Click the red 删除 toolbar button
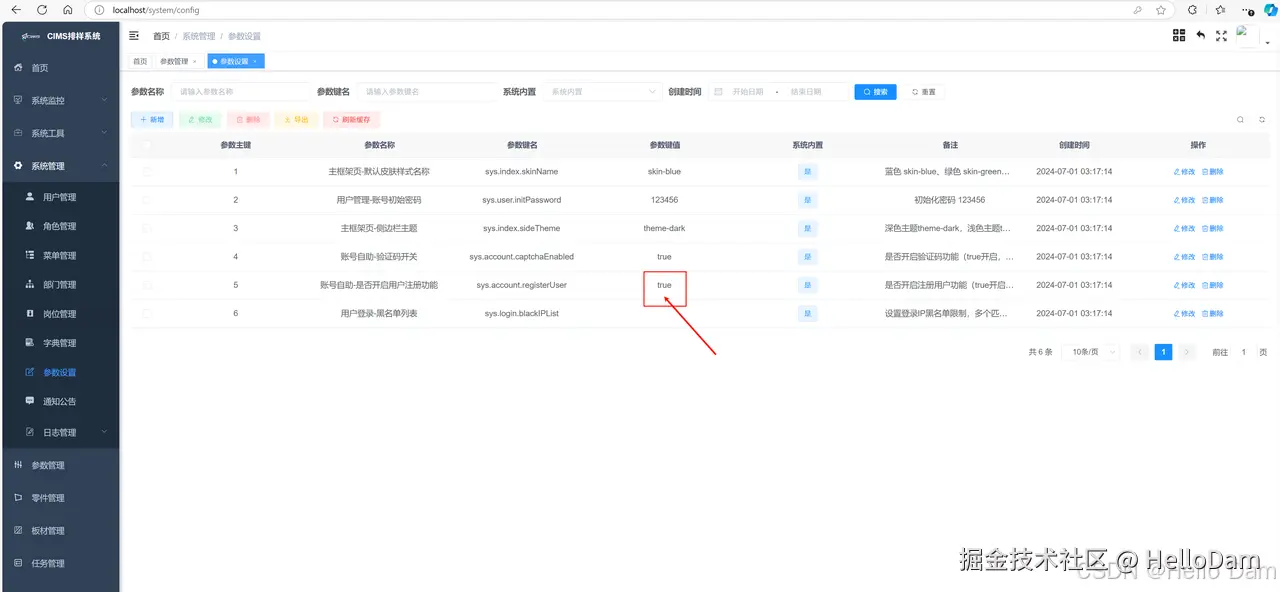 pyautogui.click(x=248, y=119)
